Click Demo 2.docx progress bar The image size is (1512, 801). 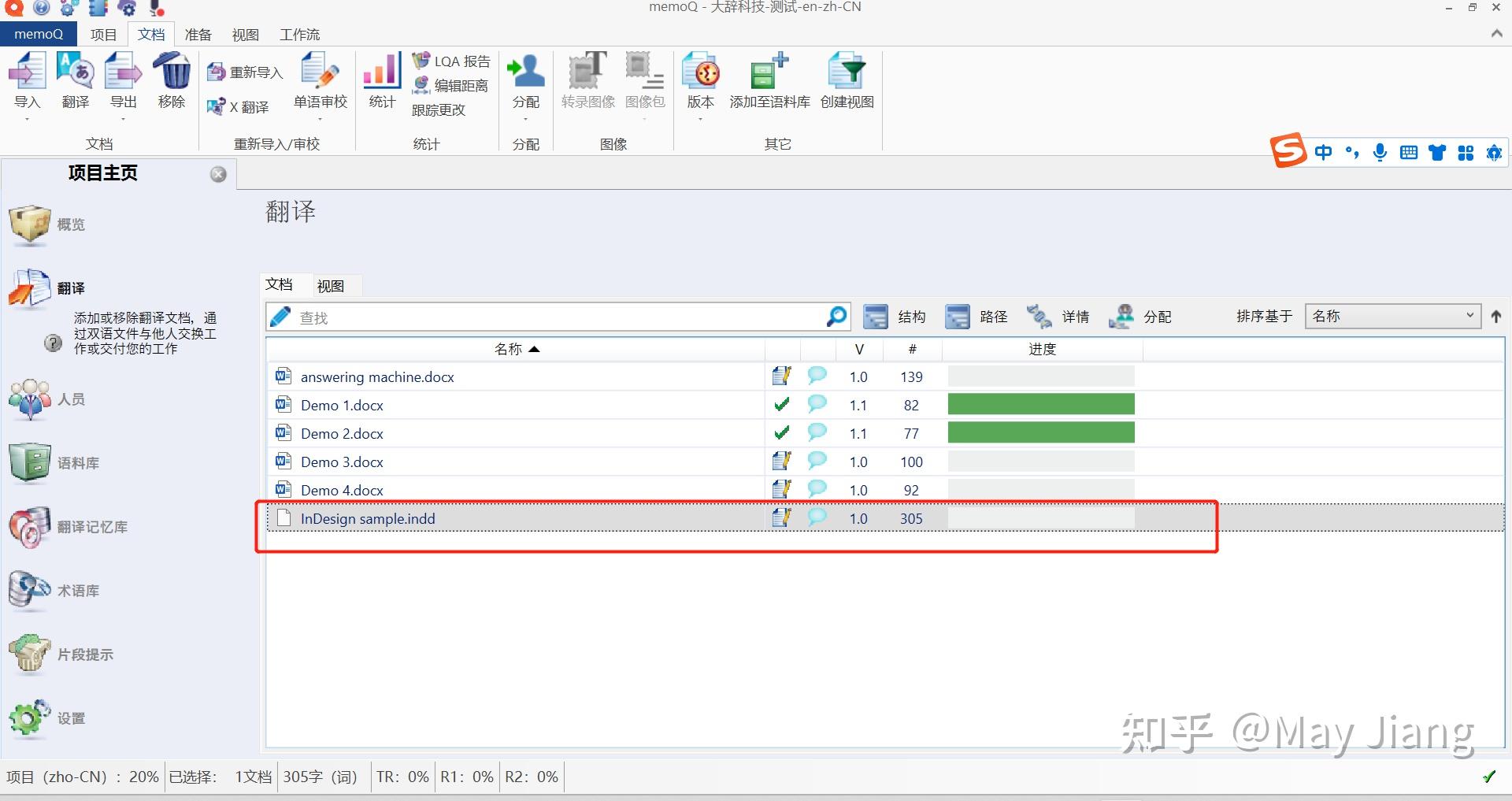tap(1041, 432)
